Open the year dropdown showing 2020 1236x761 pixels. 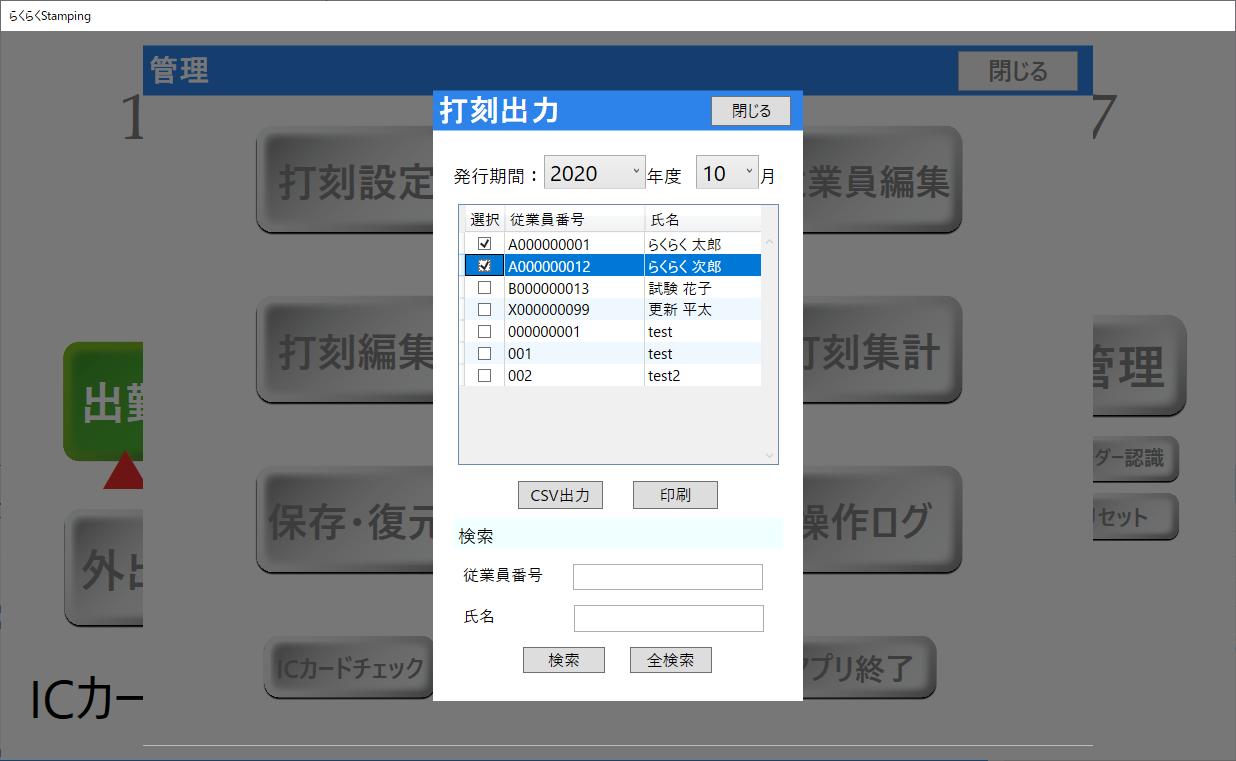595,174
